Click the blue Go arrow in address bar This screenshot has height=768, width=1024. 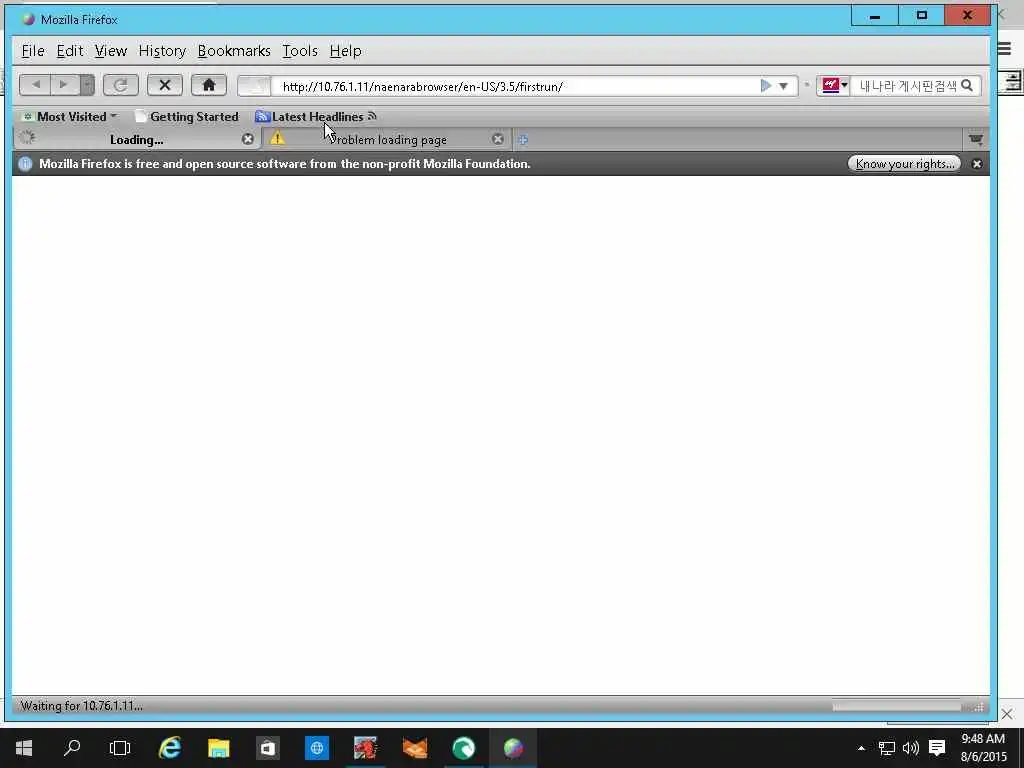[766, 86]
